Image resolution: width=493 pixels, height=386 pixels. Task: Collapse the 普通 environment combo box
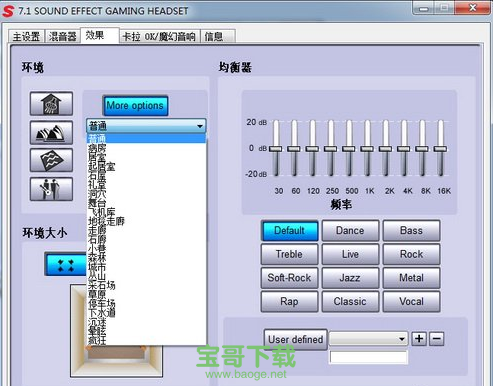[x=200, y=126]
